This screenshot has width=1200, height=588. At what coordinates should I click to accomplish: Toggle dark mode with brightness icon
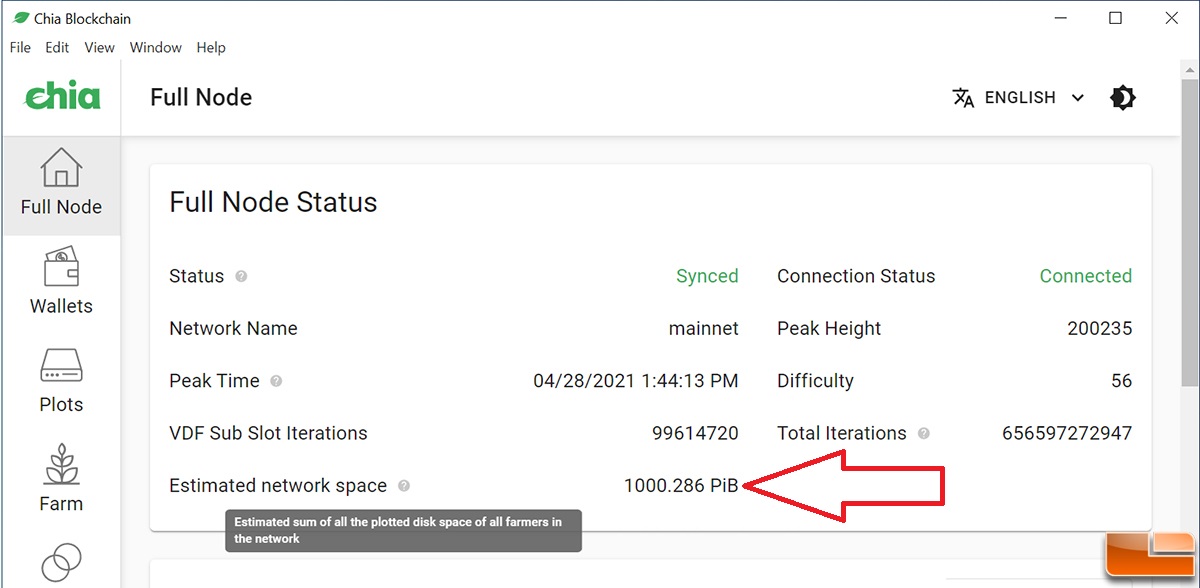[x=1123, y=97]
